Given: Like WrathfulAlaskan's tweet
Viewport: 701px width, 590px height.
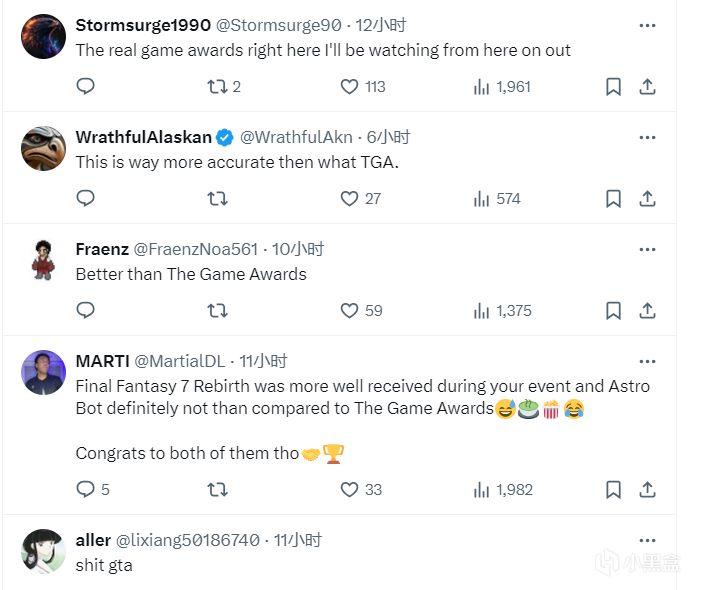Looking at the screenshot, I should pos(349,199).
